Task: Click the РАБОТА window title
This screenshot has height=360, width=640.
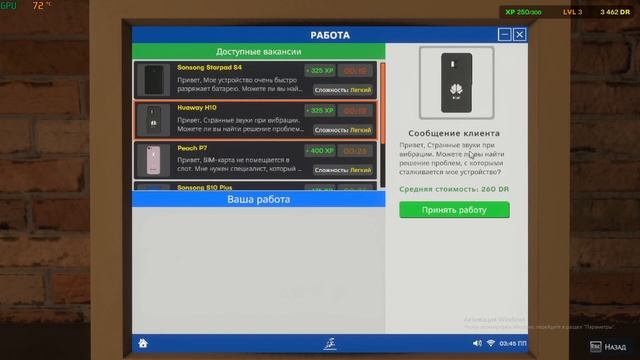Action: [x=330, y=35]
